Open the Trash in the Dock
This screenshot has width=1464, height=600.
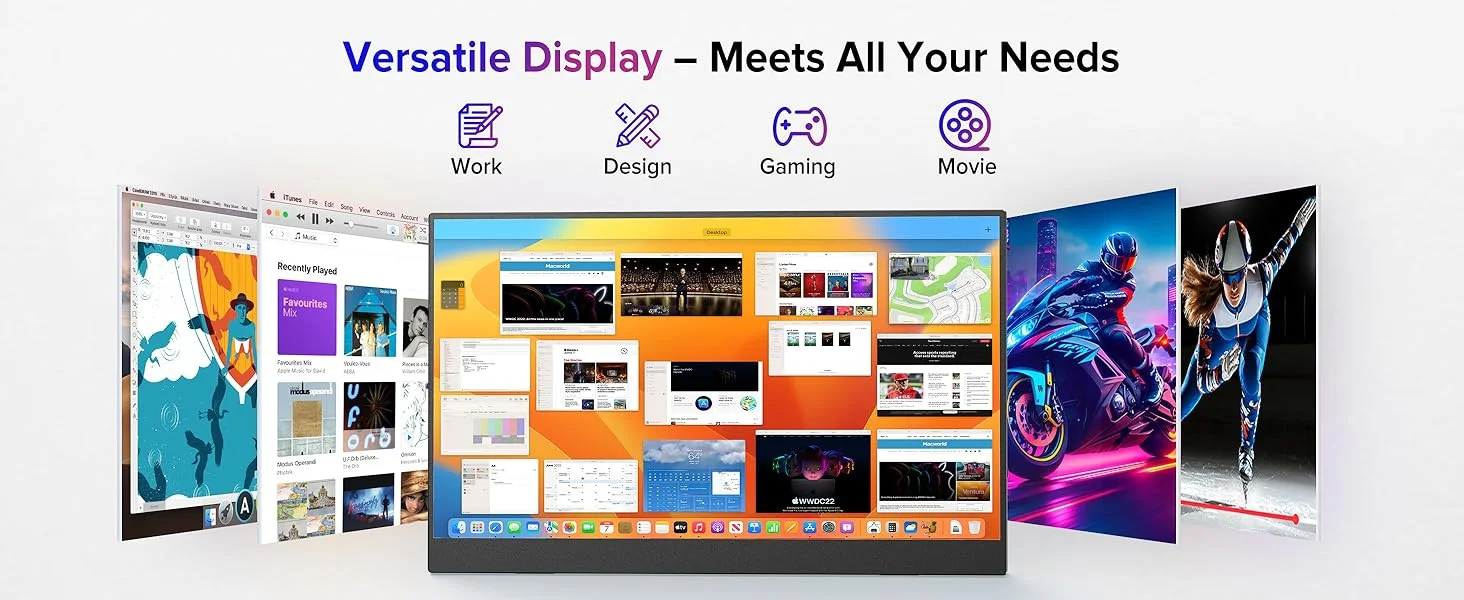coord(974,527)
